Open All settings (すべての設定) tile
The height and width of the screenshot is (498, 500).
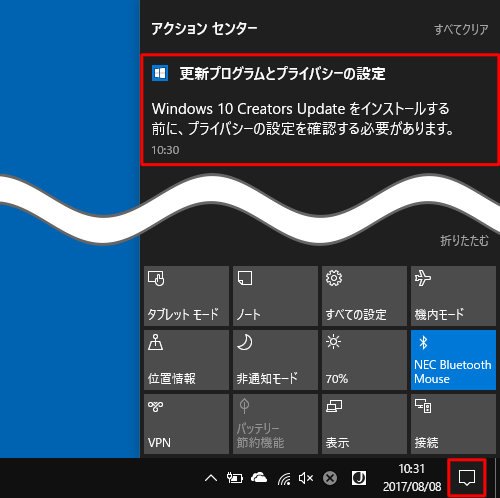pos(364,296)
